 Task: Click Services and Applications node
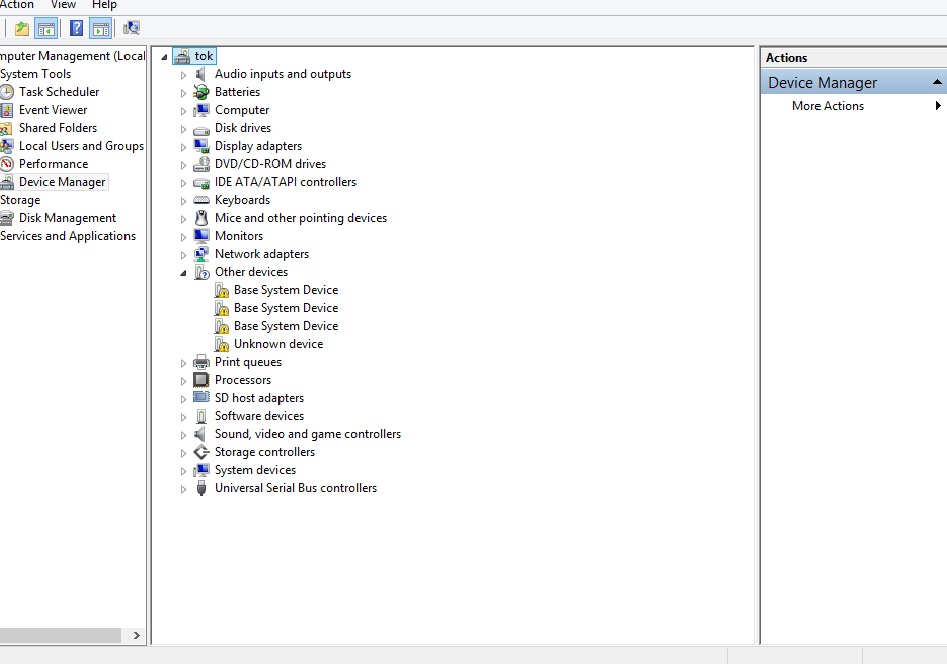[68, 236]
